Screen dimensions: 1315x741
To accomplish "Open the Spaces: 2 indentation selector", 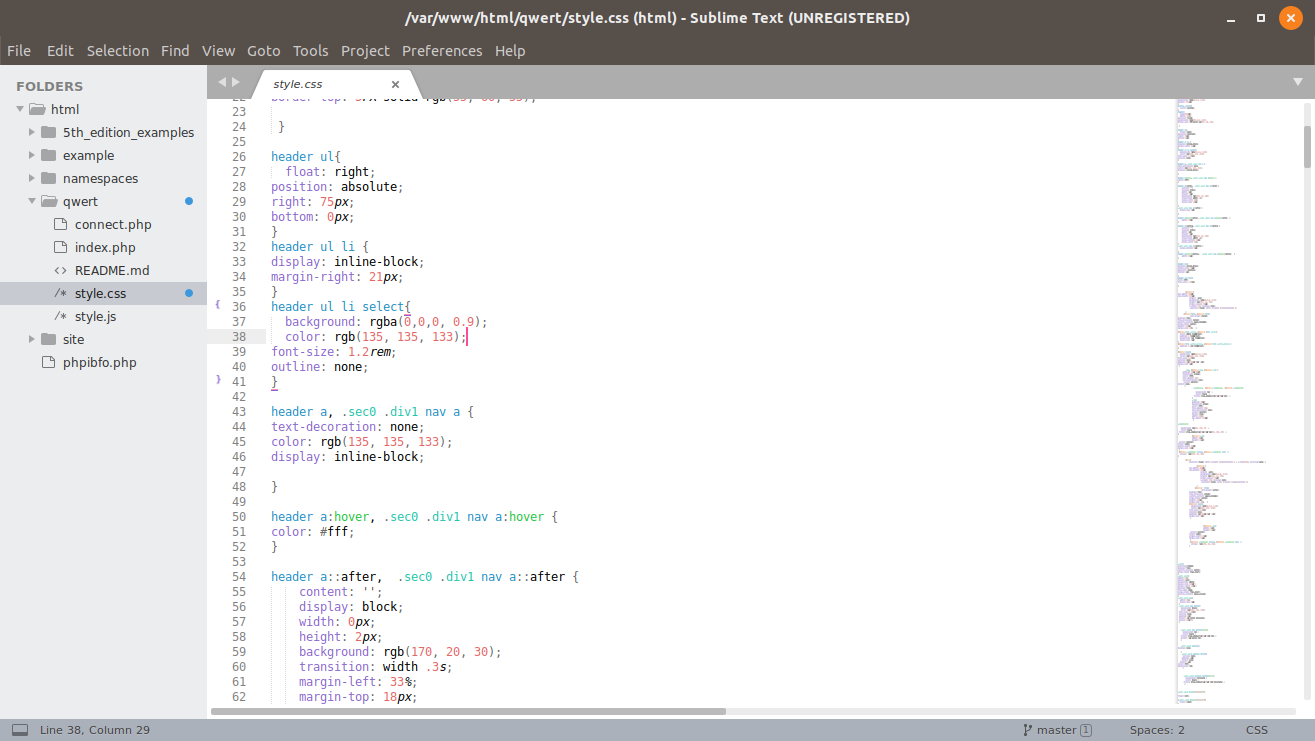I will [x=1157, y=730].
